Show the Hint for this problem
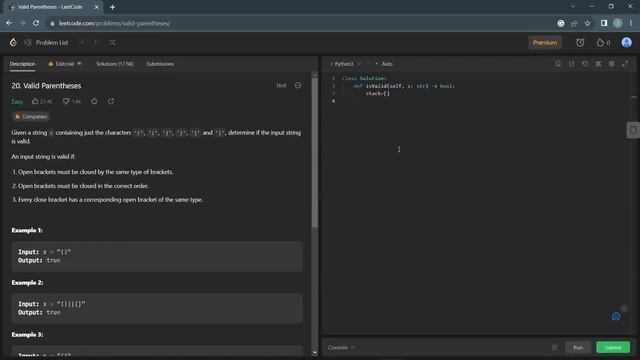 point(281,85)
